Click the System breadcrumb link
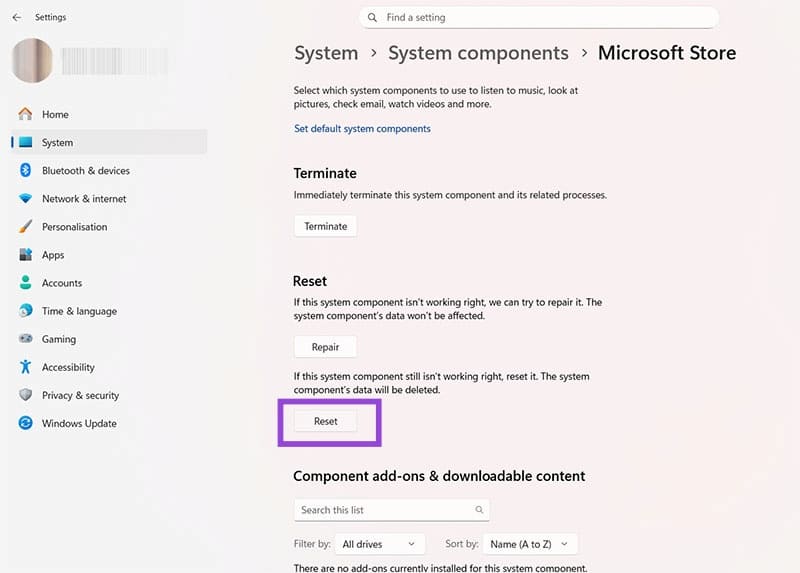 pyautogui.click(x=326, y=53)
